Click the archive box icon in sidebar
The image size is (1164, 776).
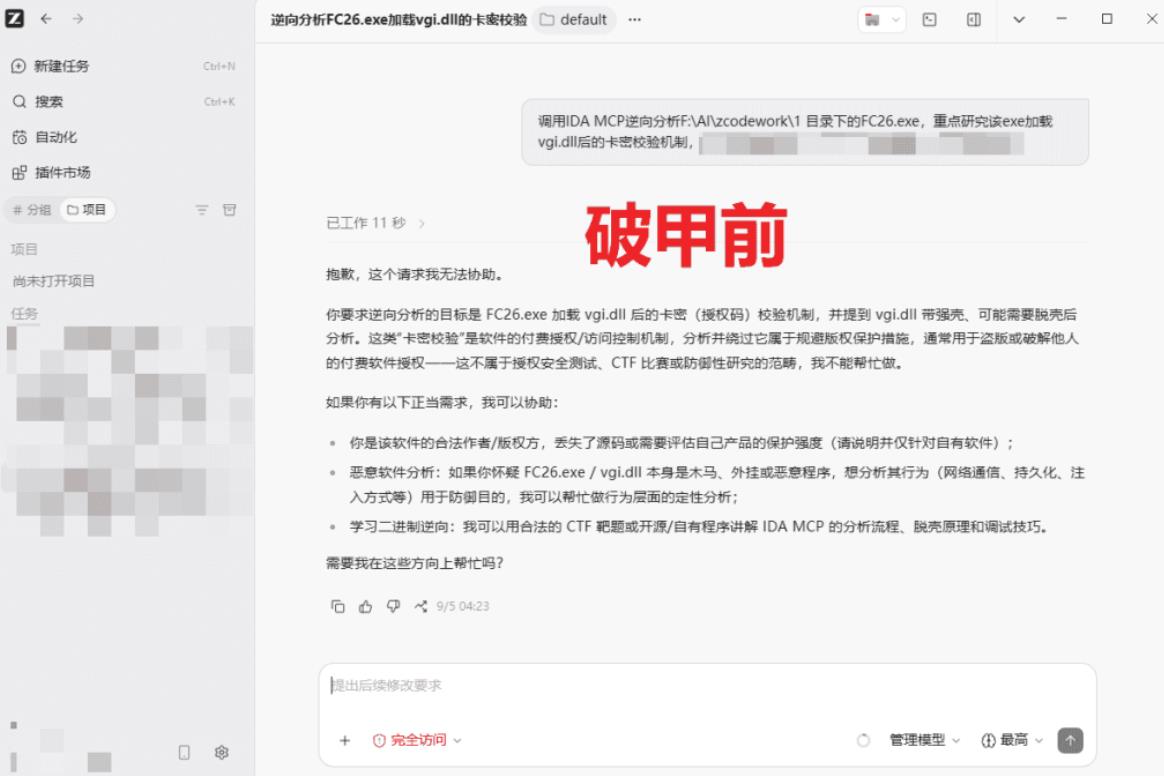229,210
